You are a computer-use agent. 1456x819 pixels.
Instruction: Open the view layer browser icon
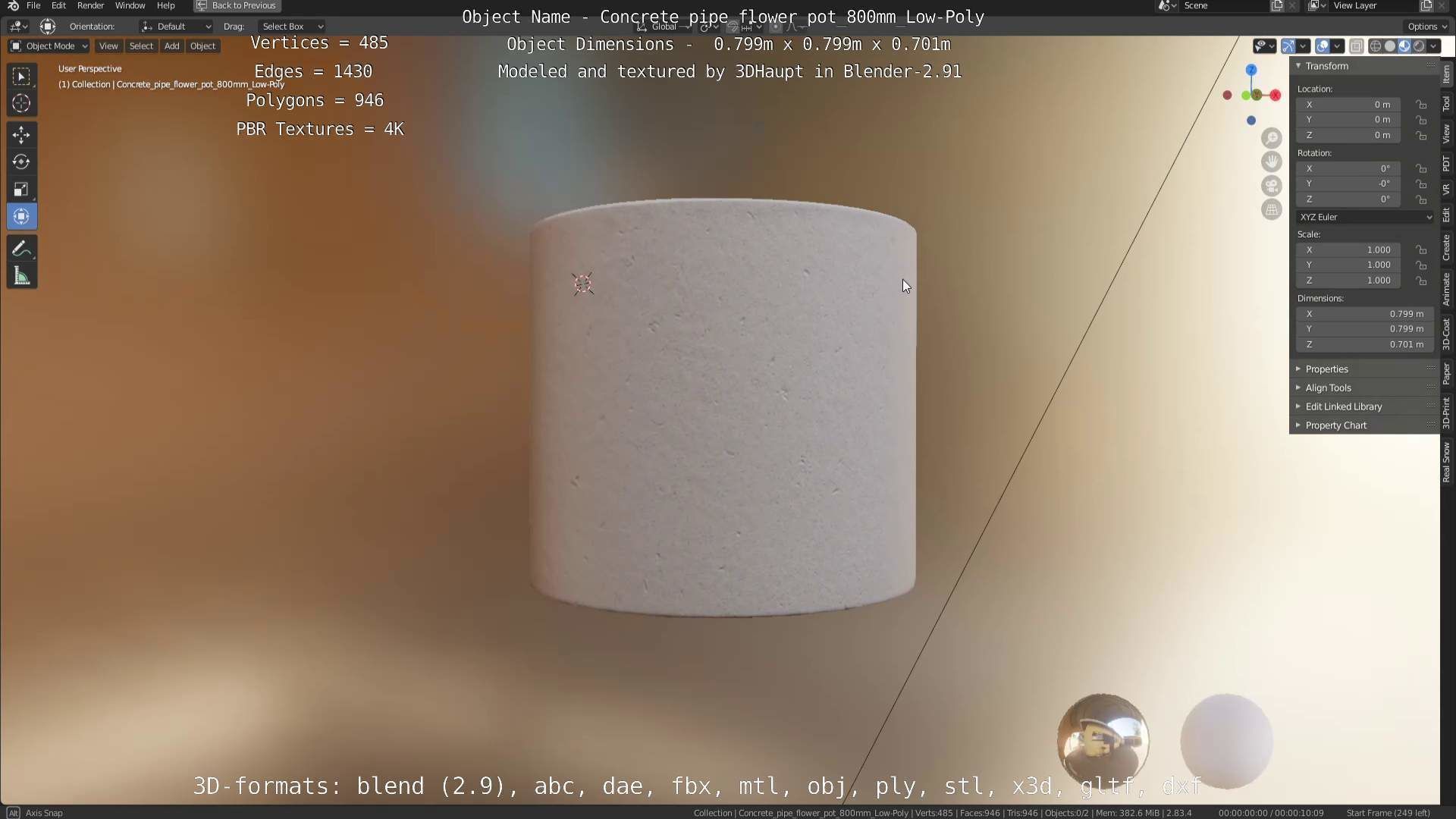point(1317,5)
